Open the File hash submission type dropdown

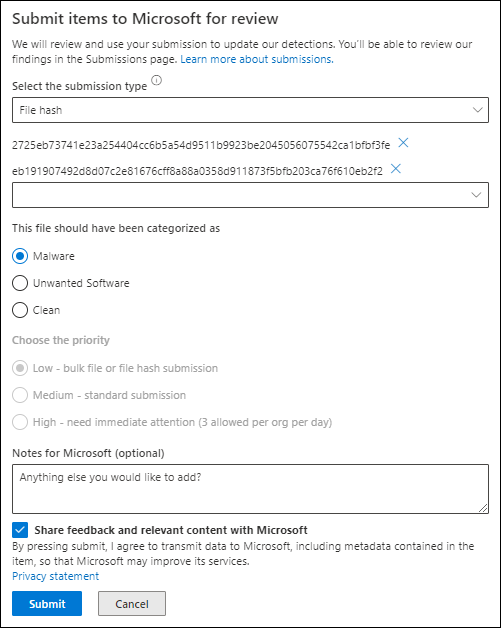tap(250, 110)
